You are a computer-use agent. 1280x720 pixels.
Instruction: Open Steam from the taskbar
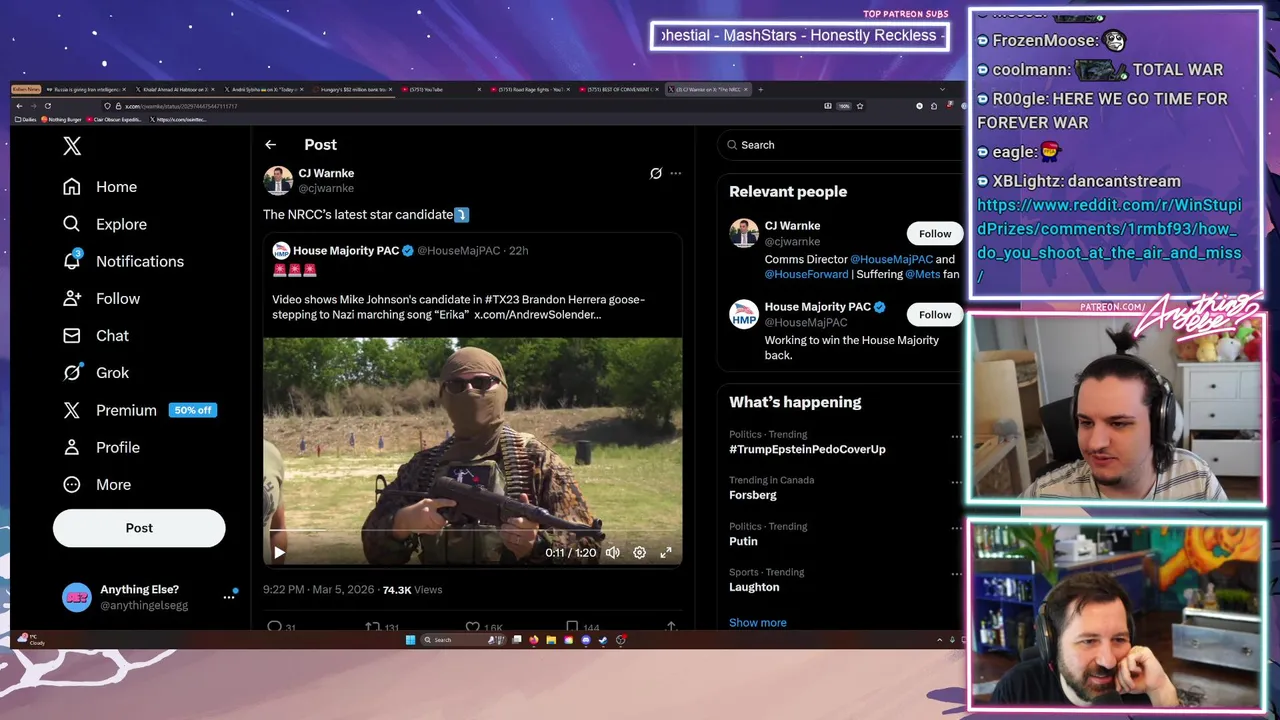pyautogui.click(x=603, y=640)
